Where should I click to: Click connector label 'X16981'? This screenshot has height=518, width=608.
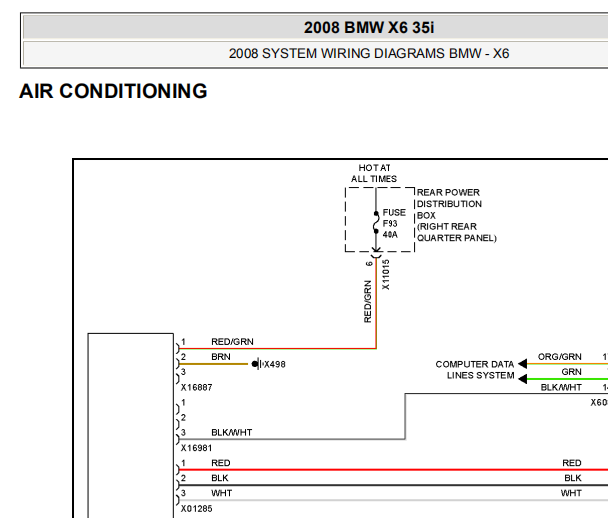coord(196,448)
